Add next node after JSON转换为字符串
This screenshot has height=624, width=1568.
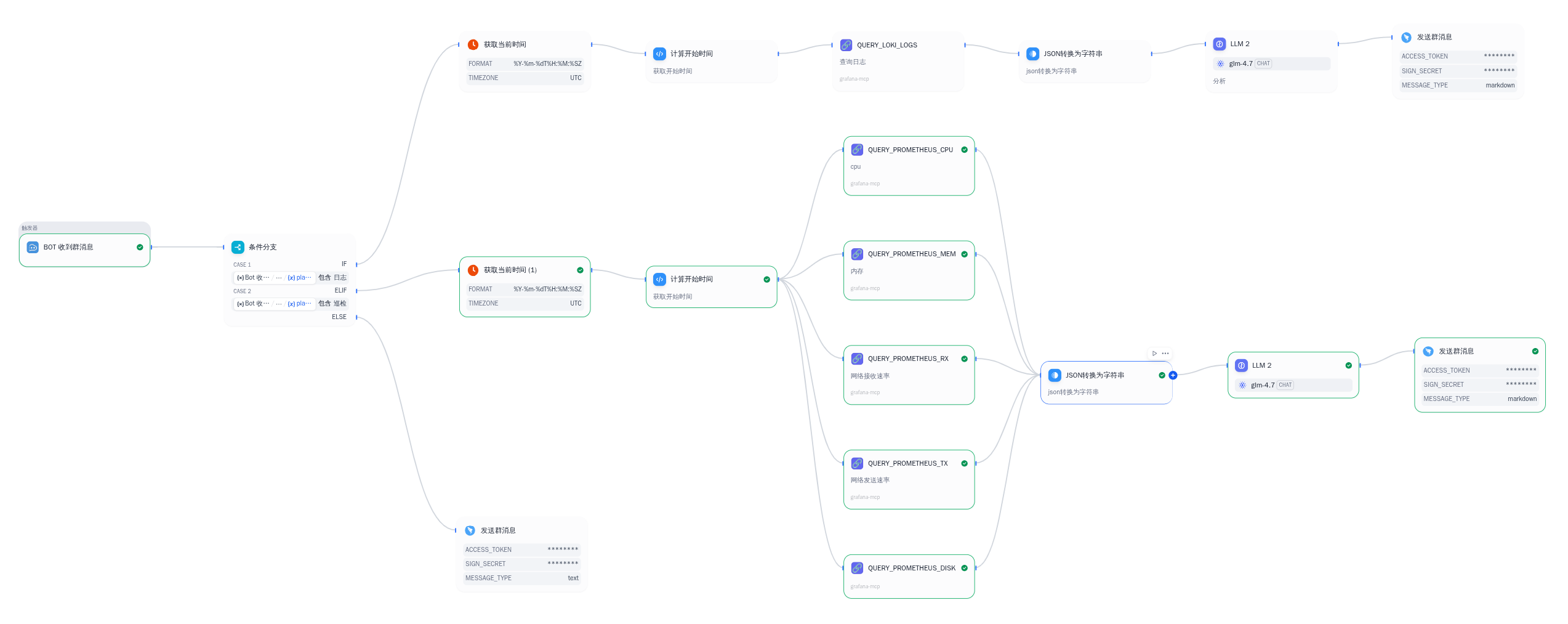click(x=1173, y=375)
